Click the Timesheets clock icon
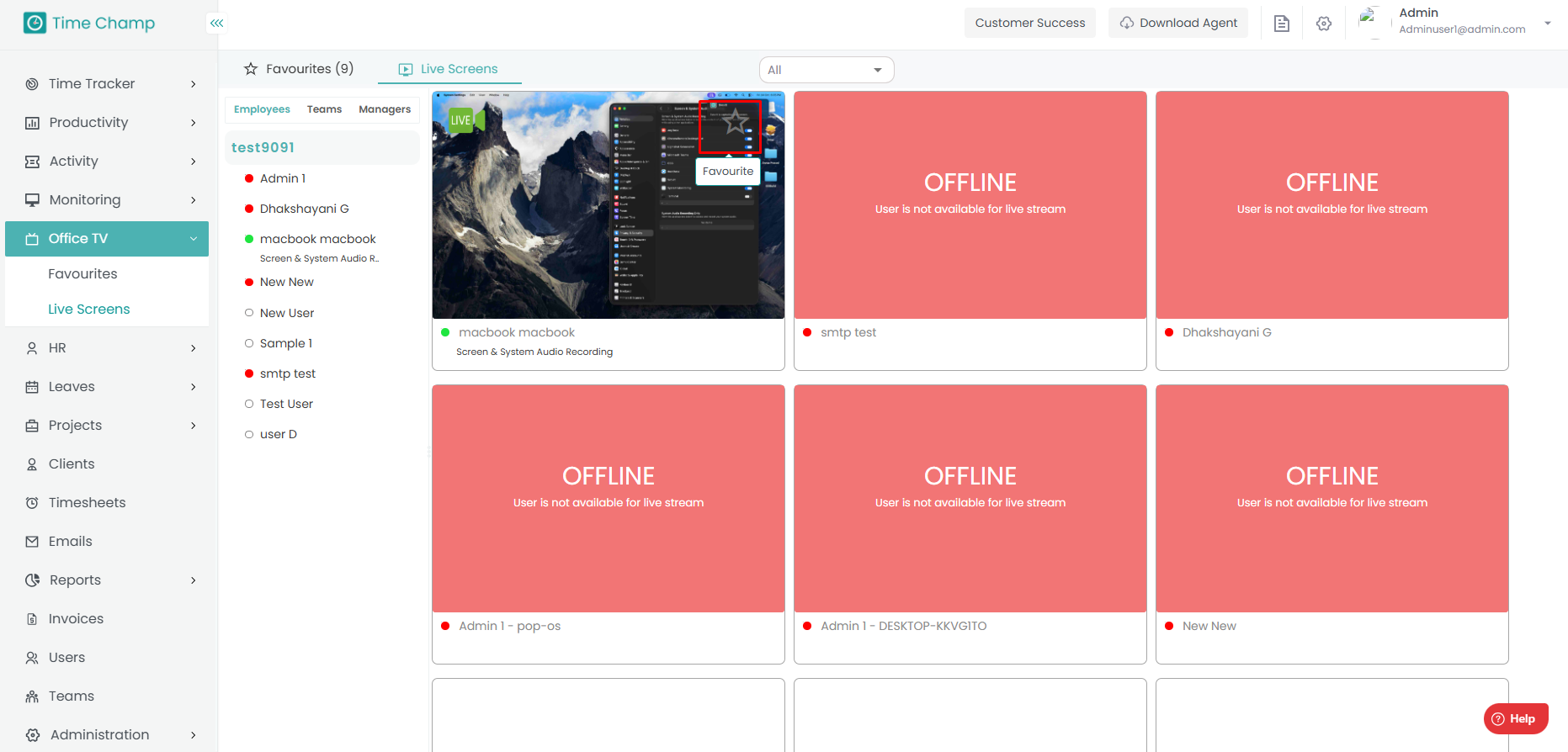 pos(32,503)
